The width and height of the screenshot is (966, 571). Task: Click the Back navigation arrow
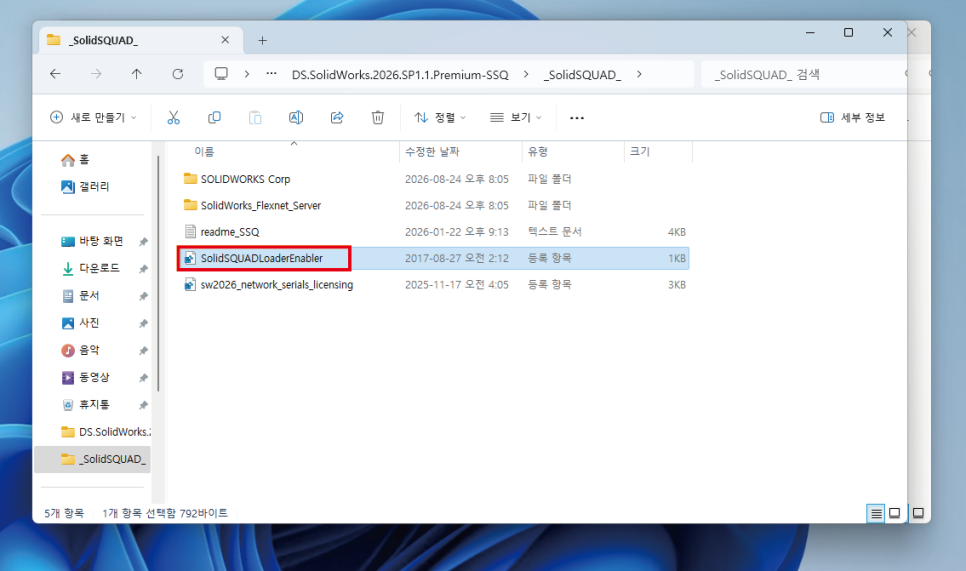coord(55,74)
